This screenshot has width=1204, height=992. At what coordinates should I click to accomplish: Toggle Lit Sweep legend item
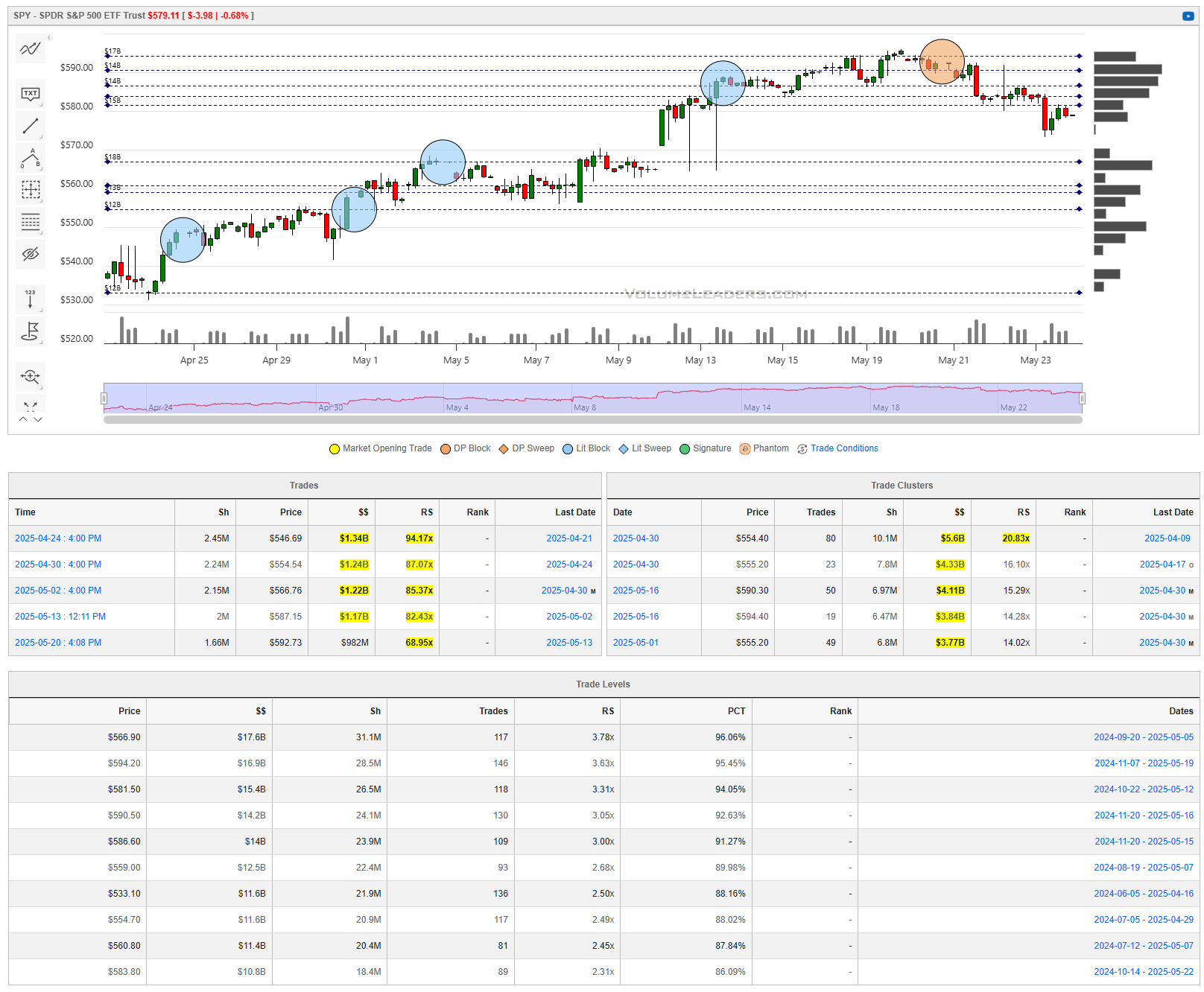click(645, 448)
